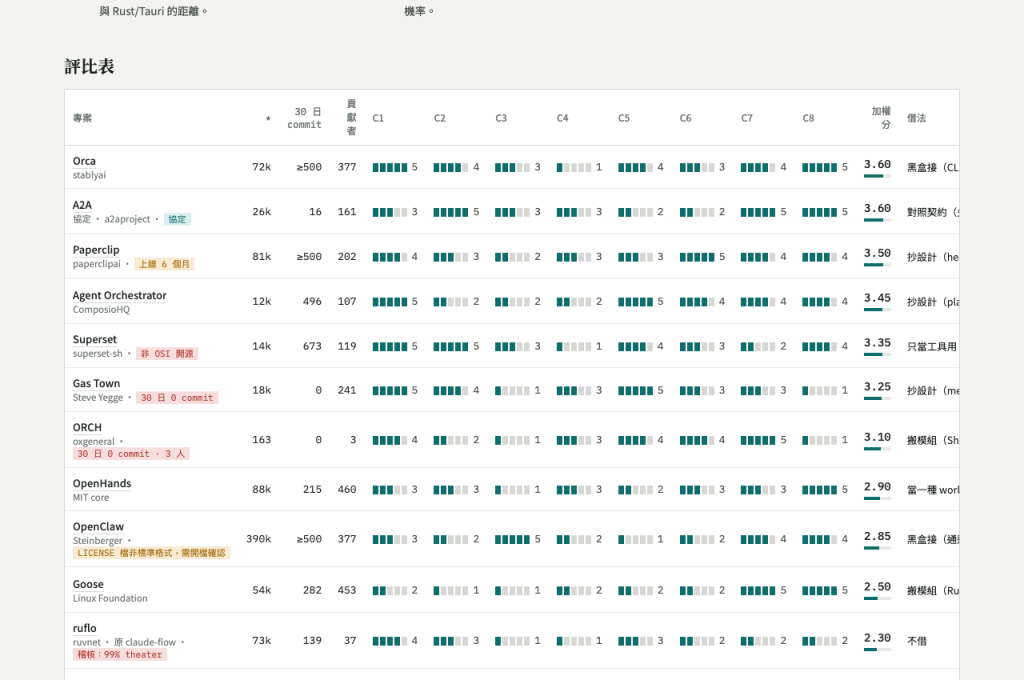Viewport: 1024px width, 680px height.
Task: Click the 3.35 weighted score
Action: coord(877,342)
